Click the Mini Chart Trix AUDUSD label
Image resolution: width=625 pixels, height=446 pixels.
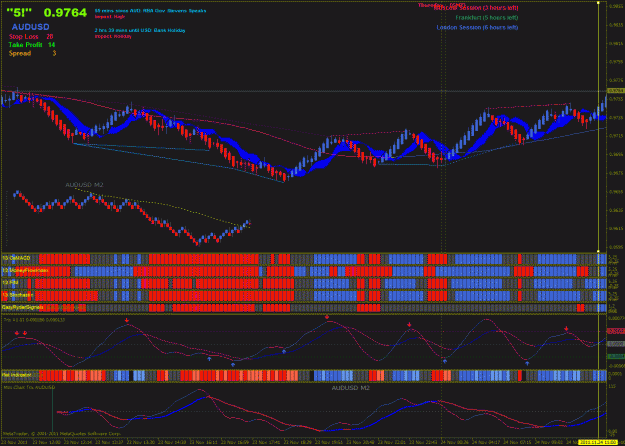[29, 387]
